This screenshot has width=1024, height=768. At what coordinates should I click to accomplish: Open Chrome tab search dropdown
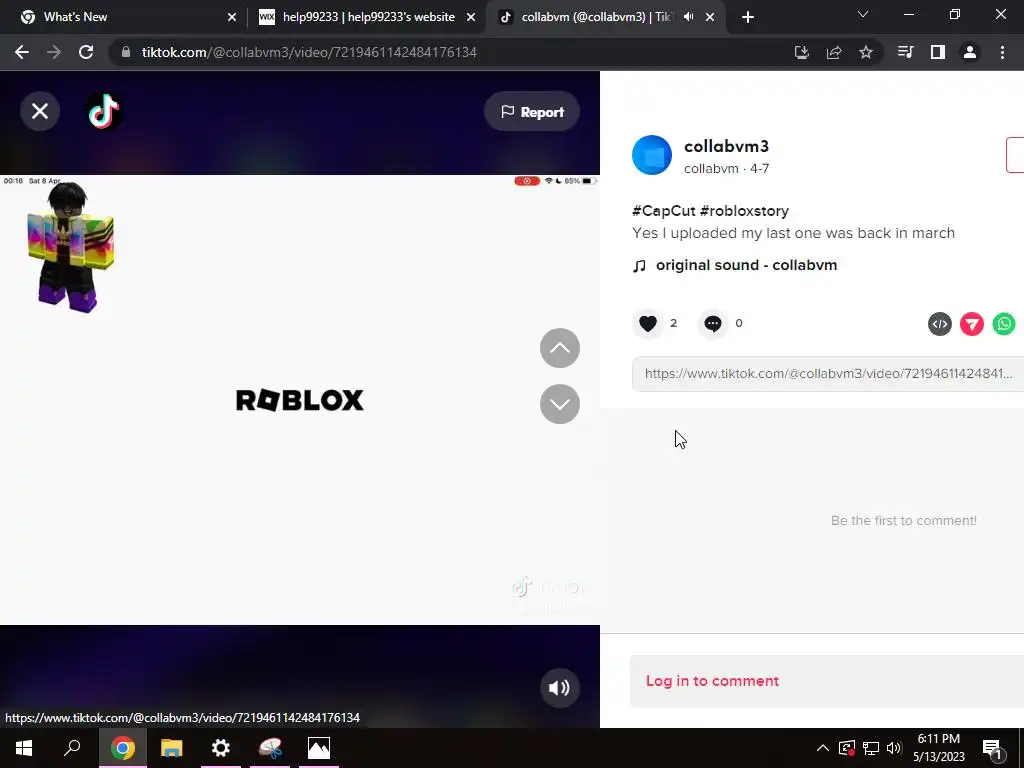pyautogui.click(x=863, y=14)
